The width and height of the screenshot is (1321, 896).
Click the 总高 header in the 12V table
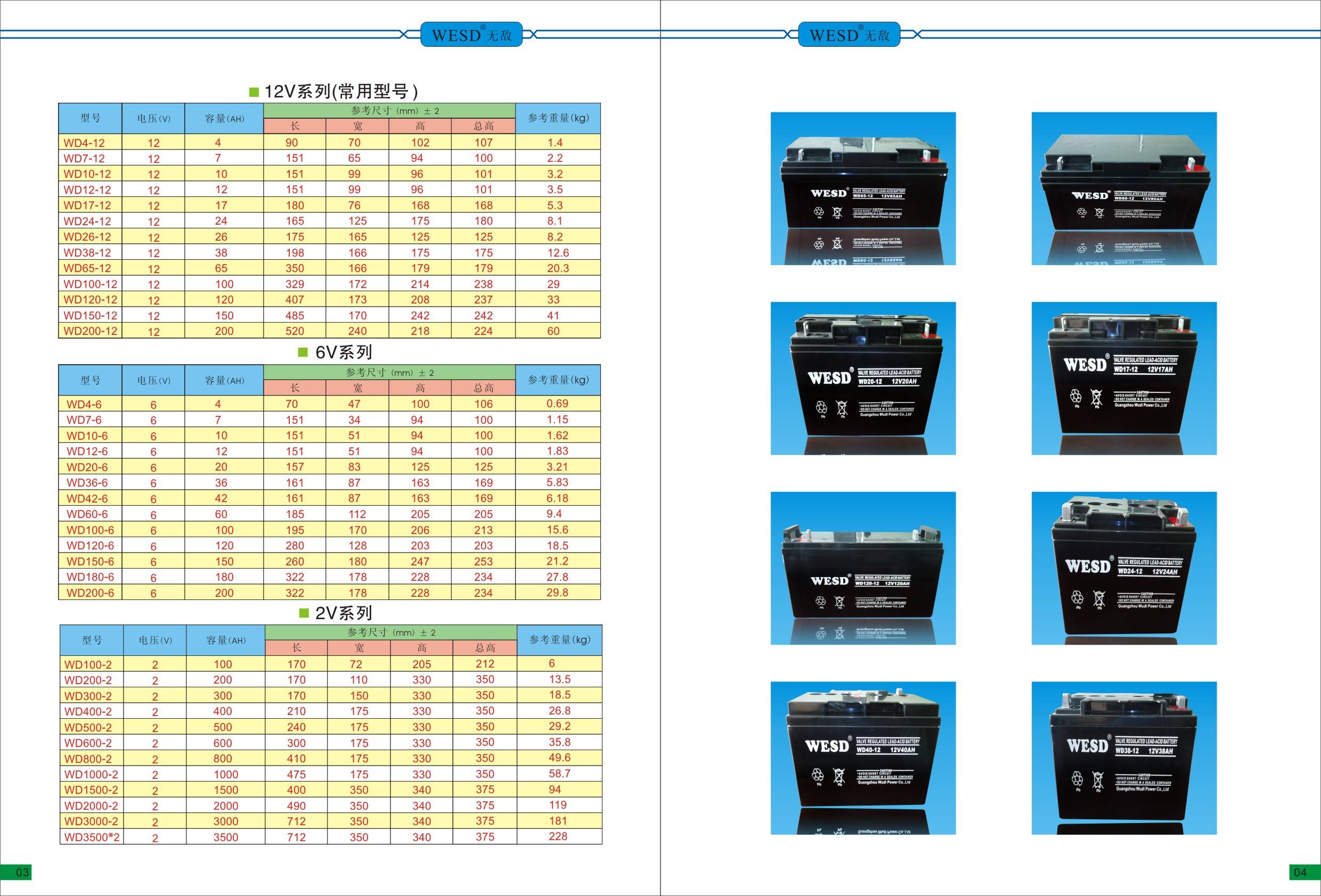[484, 126]
